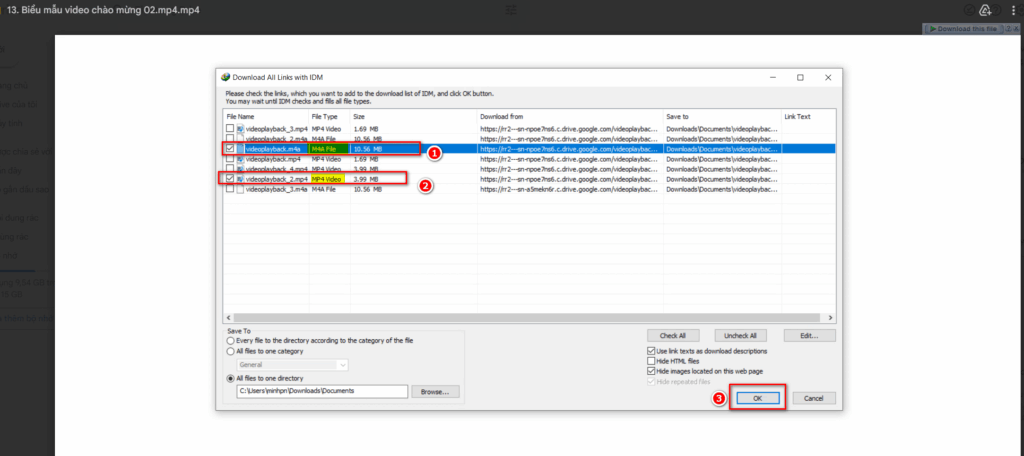The height and width of the screenshot is (456, 1024).
Task: Click the Download this file IDM button
Action: click(963, 29)
